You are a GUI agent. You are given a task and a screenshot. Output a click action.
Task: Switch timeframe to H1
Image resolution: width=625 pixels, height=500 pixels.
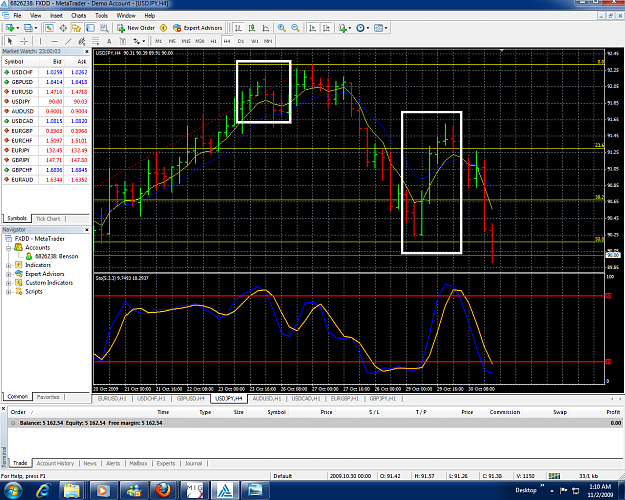(x=214, y=41)
